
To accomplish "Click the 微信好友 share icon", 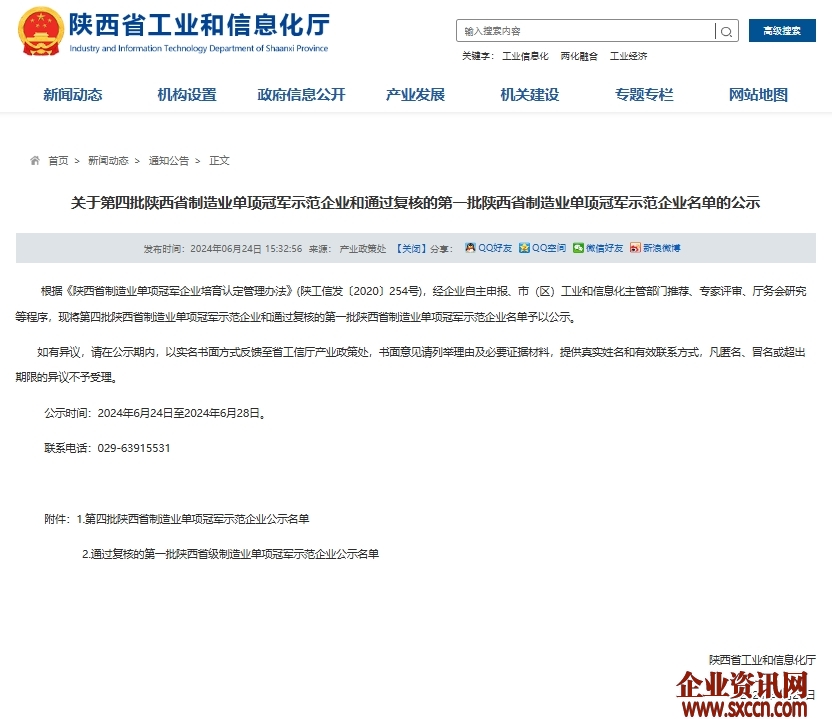I will click(578, 248).
